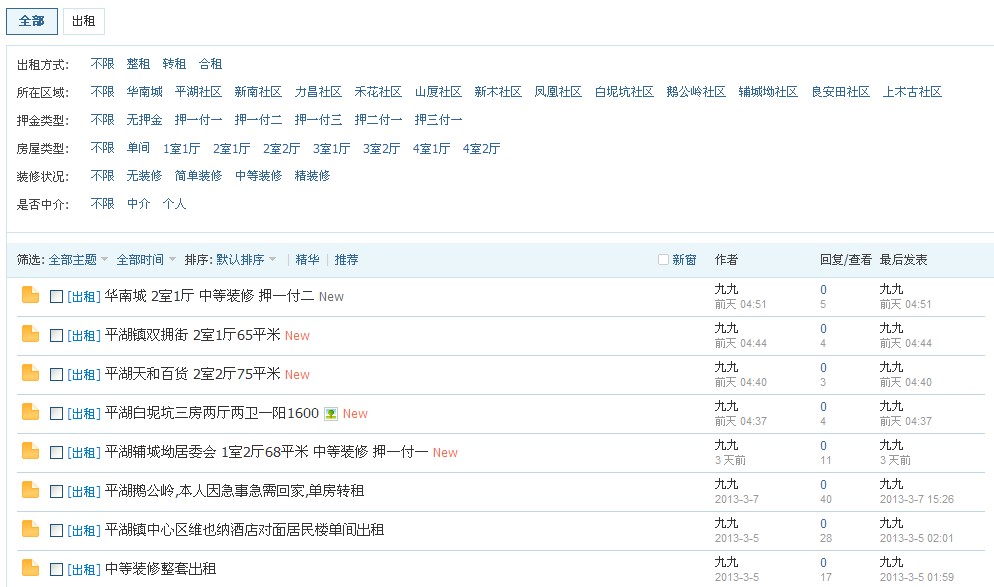Select 精装修 decoration status
This screenshot has height=587, width=994.
click(x=313, y=176)
